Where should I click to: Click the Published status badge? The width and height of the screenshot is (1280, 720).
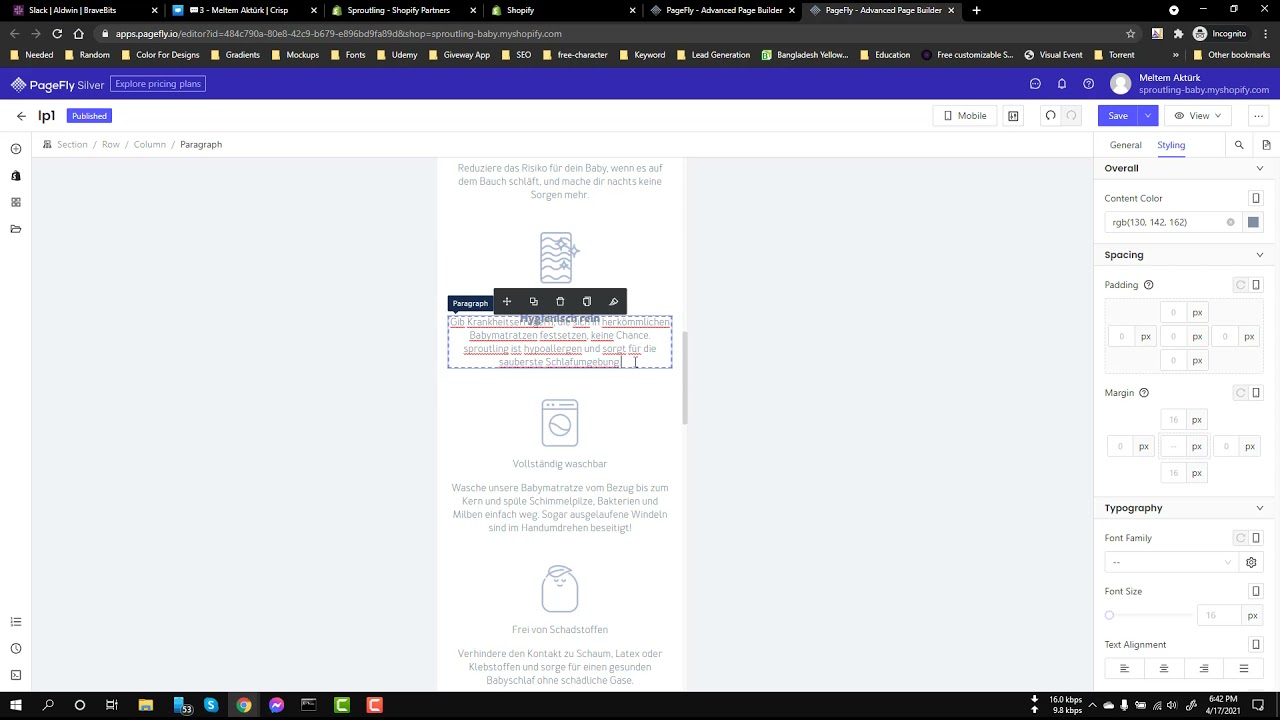89,116
